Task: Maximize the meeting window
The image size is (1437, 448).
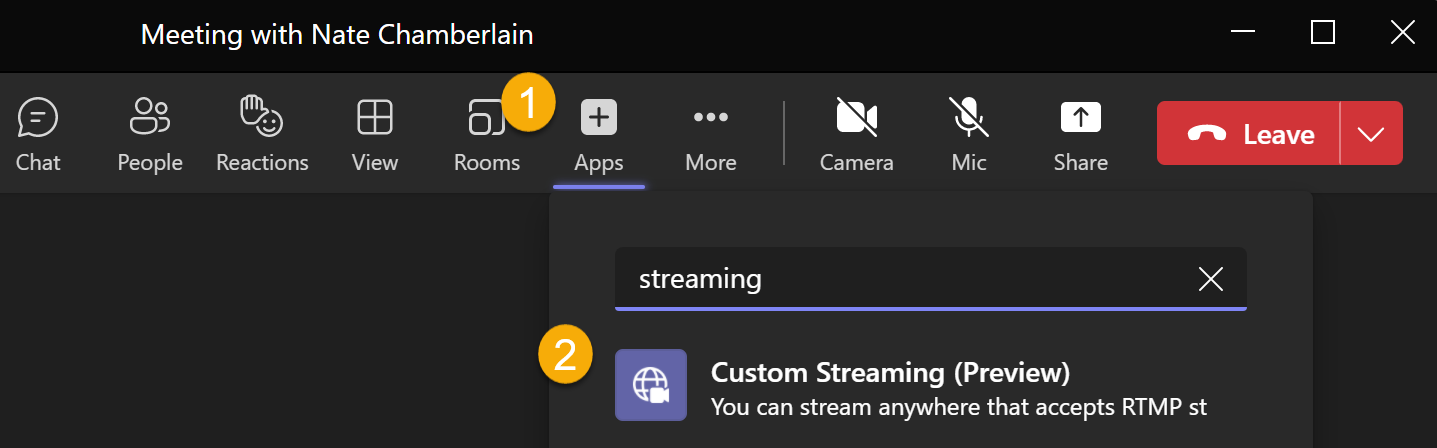Action: coord(1323,33)
